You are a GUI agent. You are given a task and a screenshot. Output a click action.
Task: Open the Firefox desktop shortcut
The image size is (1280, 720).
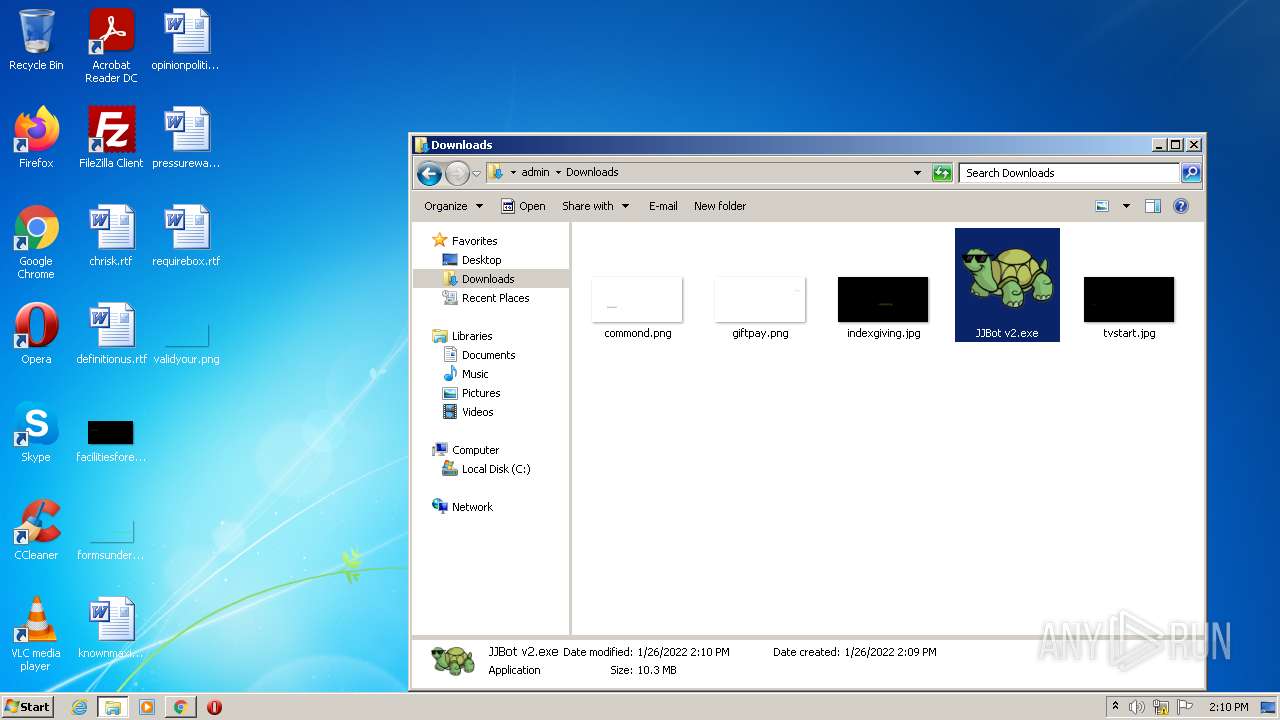point(36,138)
